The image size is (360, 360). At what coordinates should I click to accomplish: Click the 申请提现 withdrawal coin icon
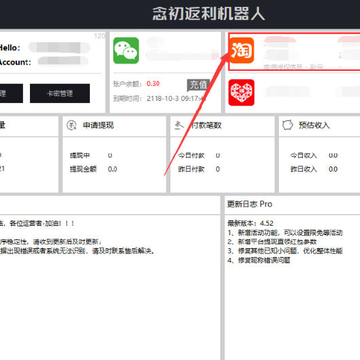(71, 125)
